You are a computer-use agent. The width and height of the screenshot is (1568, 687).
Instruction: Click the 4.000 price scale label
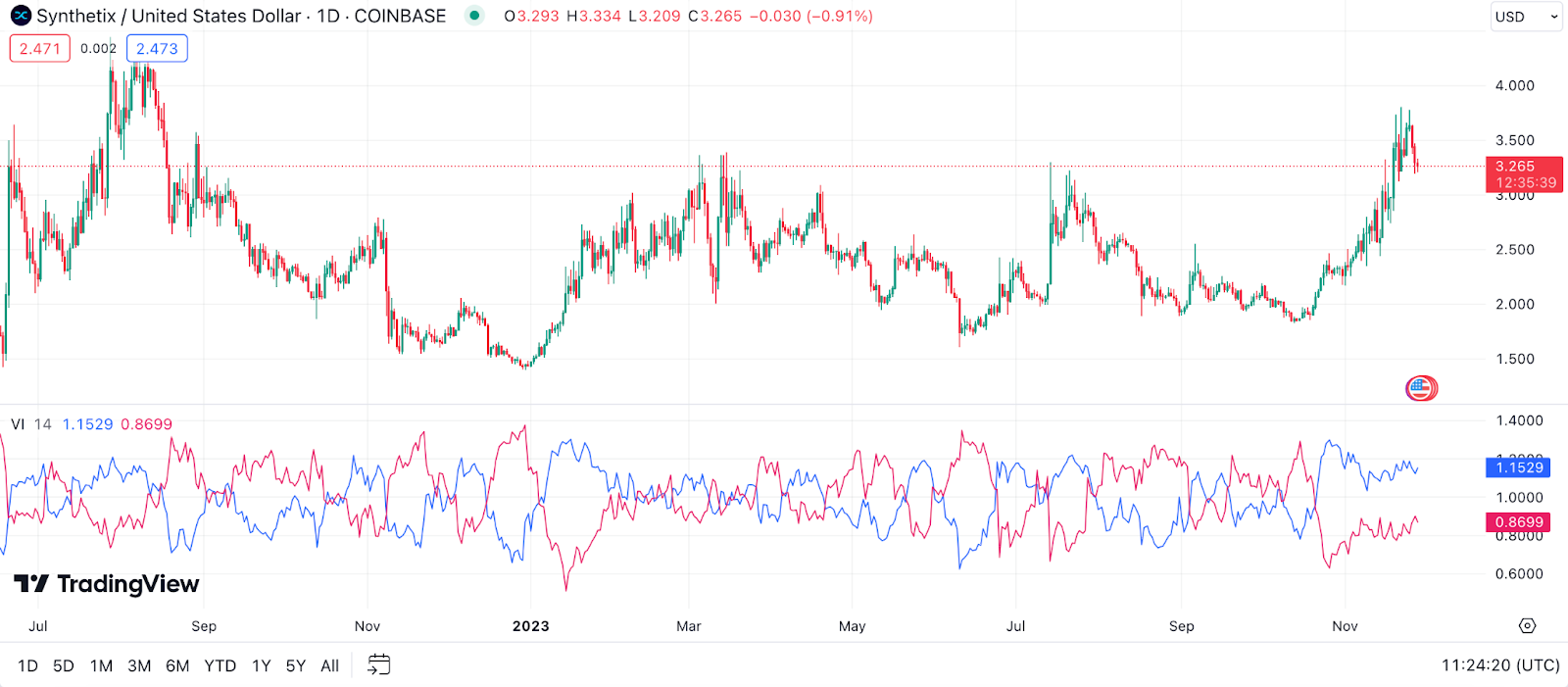(1514, 85)
